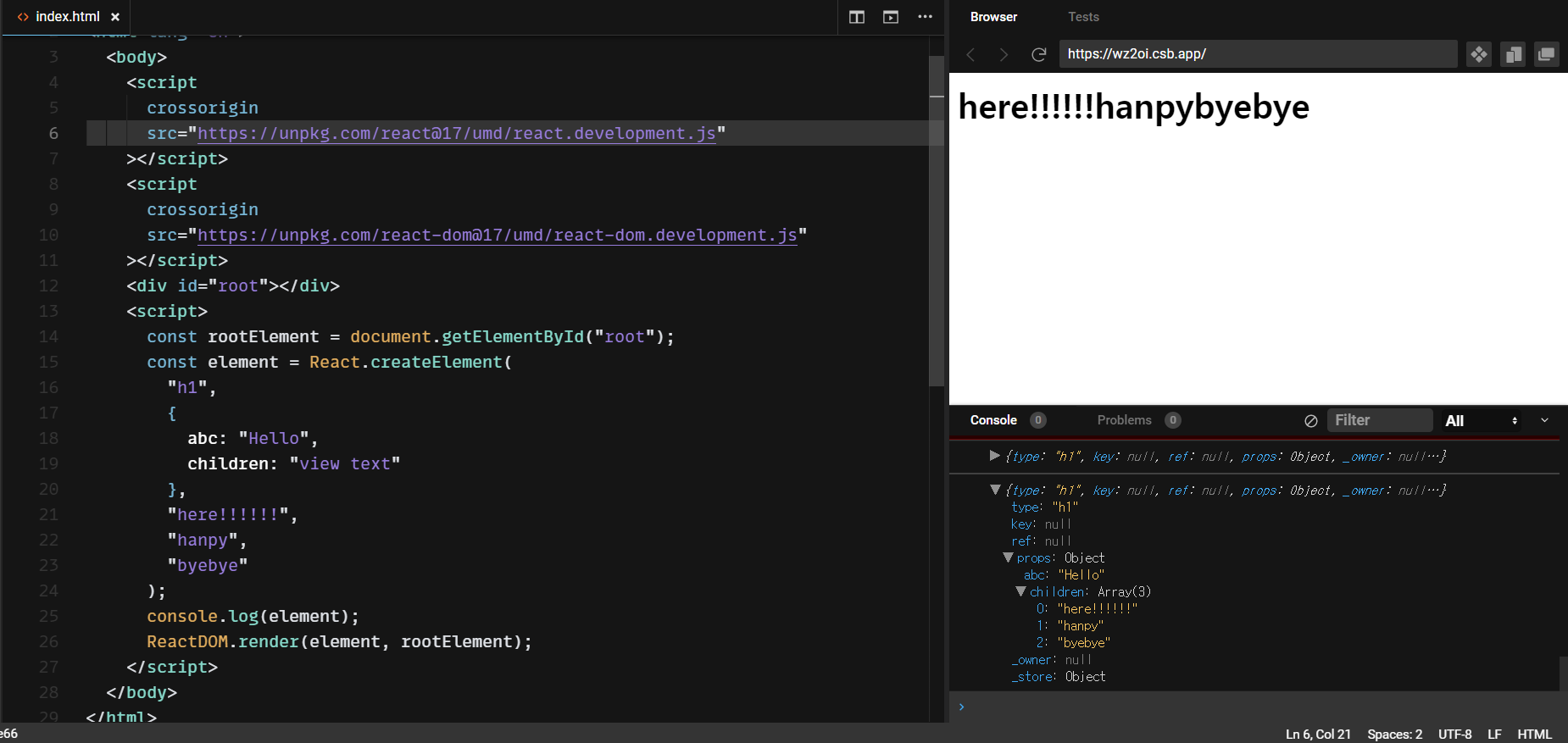The height and width of the screenshot is (743, 1568).
Task: Click the Console tab count badge
Action: coord(1038,420)
